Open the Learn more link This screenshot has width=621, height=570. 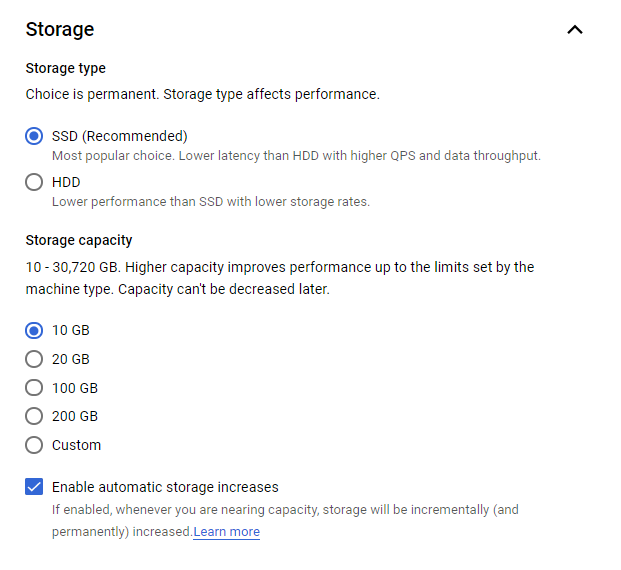pyautogui.click(x=227, y=532)
